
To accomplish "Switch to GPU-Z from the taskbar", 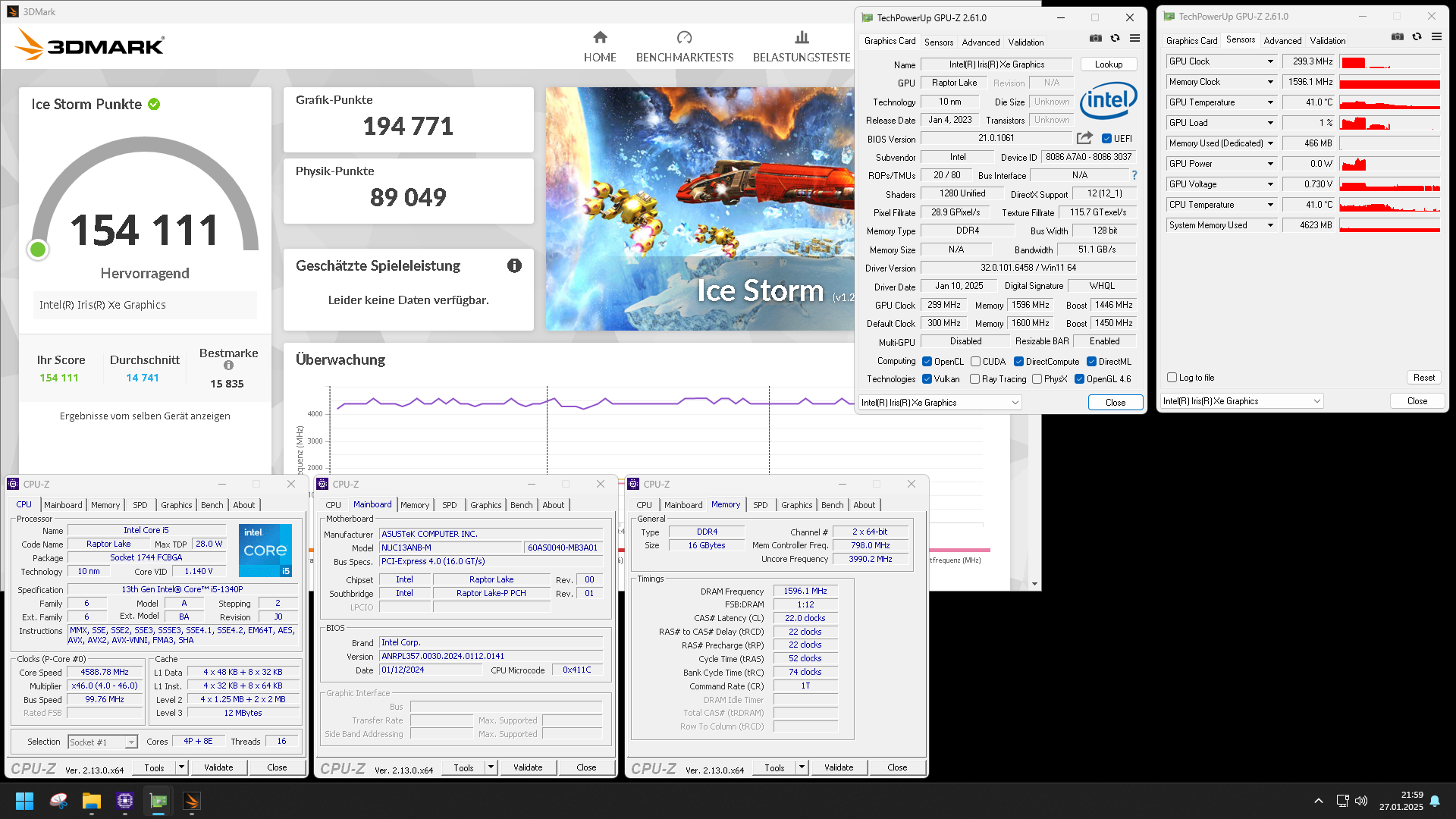I will click(158, 801).
